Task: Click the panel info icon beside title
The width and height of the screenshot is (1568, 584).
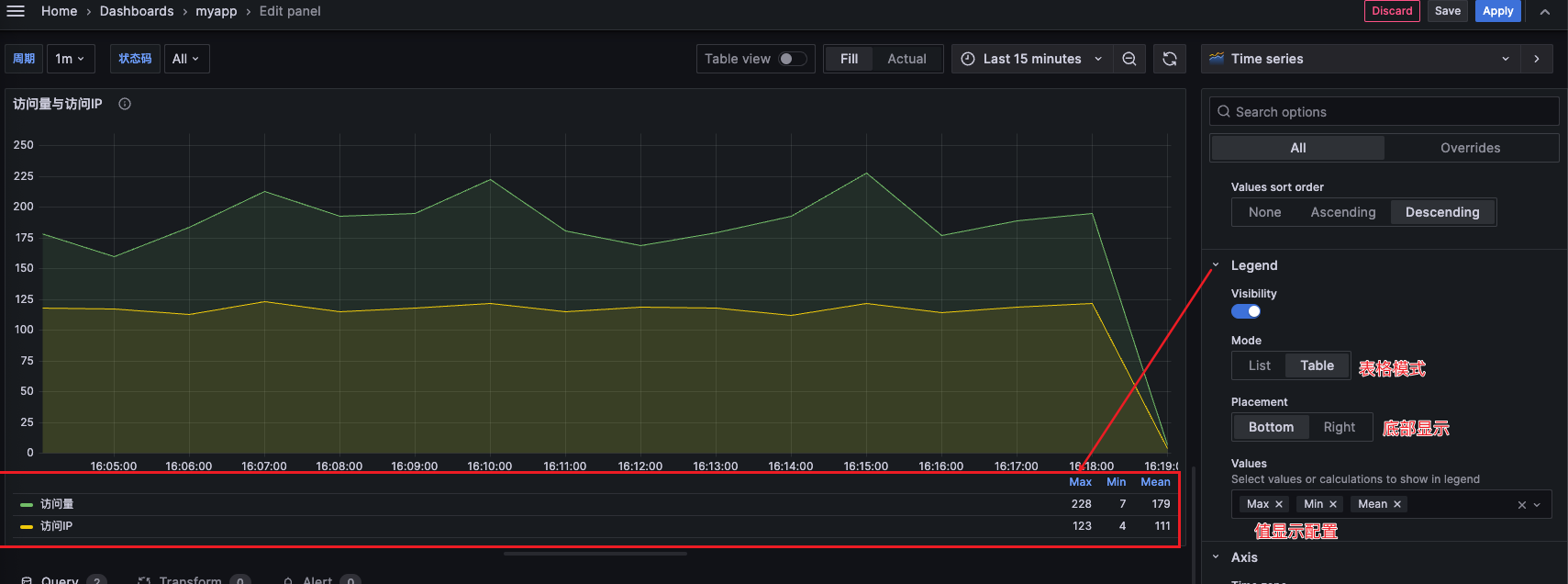Action: pyautogui.click(x=125, y=104)
